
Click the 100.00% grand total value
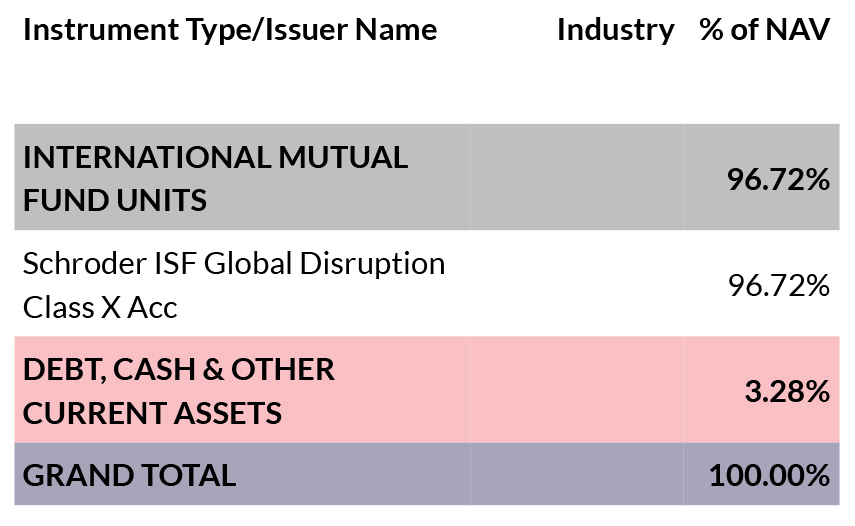(769, 475)
